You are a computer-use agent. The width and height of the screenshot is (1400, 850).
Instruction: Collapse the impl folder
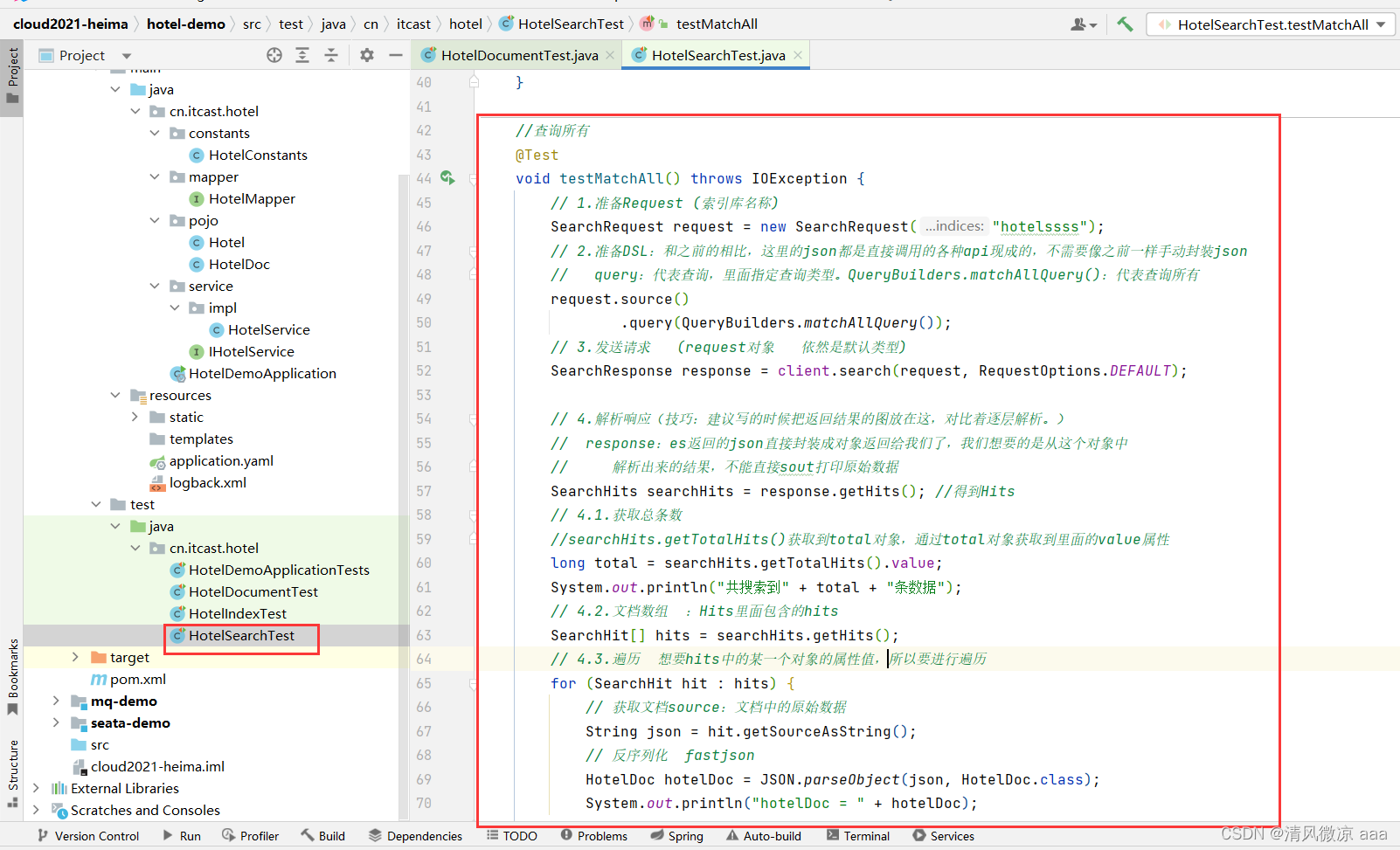click(175, 308)
